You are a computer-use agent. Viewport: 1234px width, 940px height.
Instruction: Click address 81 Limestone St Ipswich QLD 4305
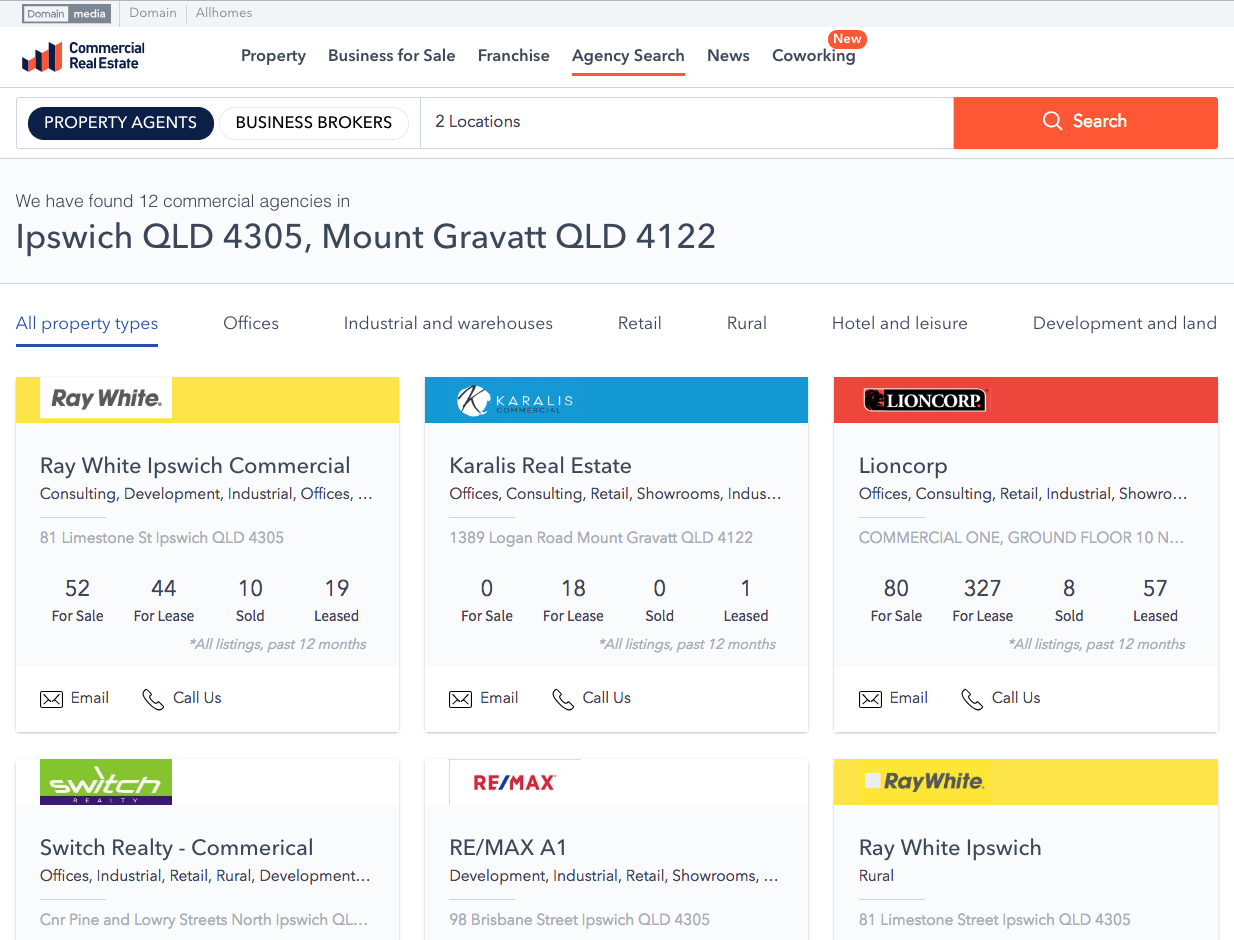(x=162, y=537)
